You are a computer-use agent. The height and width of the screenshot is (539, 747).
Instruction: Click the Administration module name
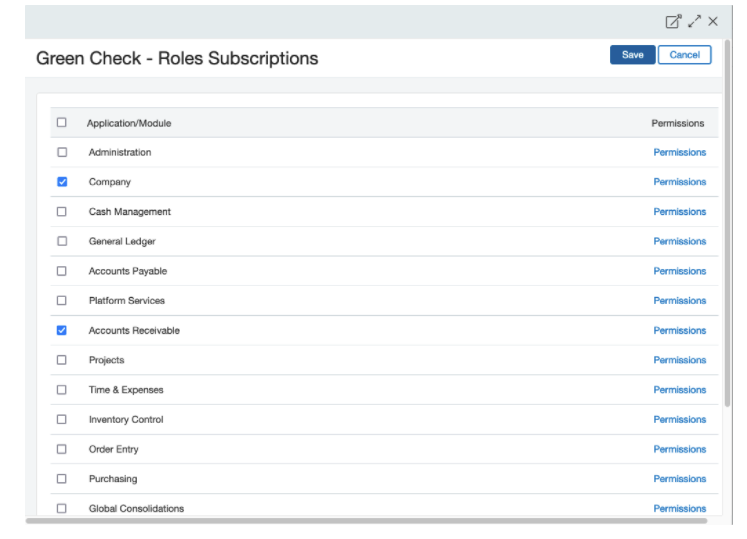[x=120, y=152]
